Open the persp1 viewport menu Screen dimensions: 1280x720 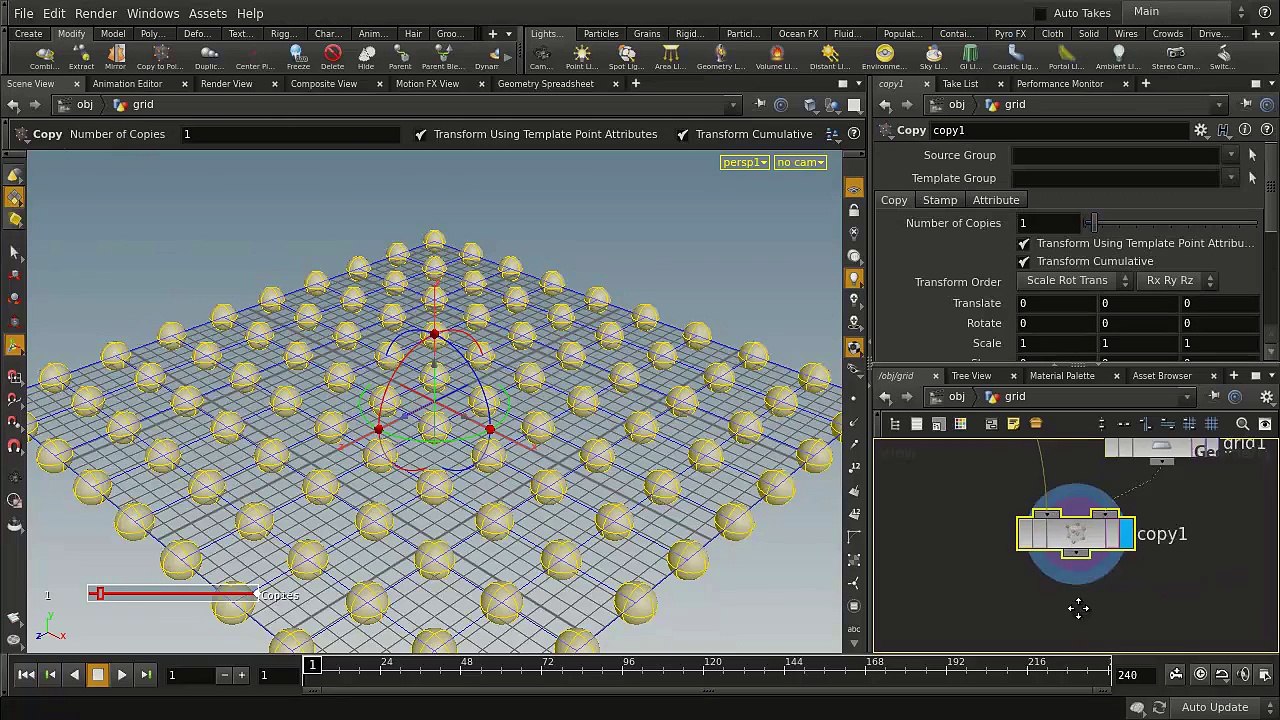[744, 162]
